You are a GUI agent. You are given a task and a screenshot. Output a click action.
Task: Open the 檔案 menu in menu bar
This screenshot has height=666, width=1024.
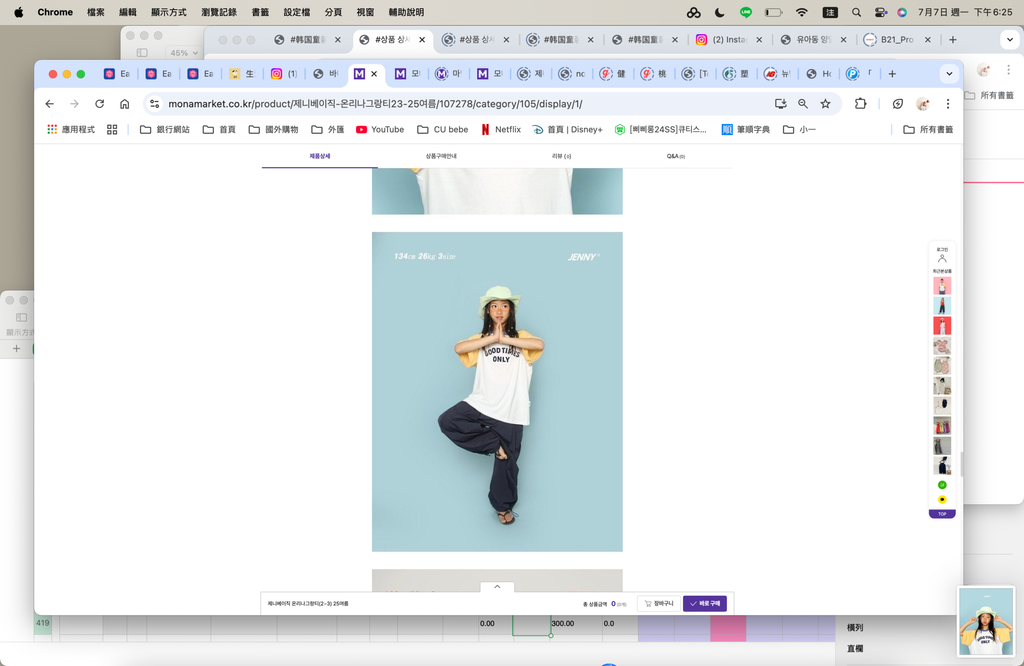[x=96, y=12]
